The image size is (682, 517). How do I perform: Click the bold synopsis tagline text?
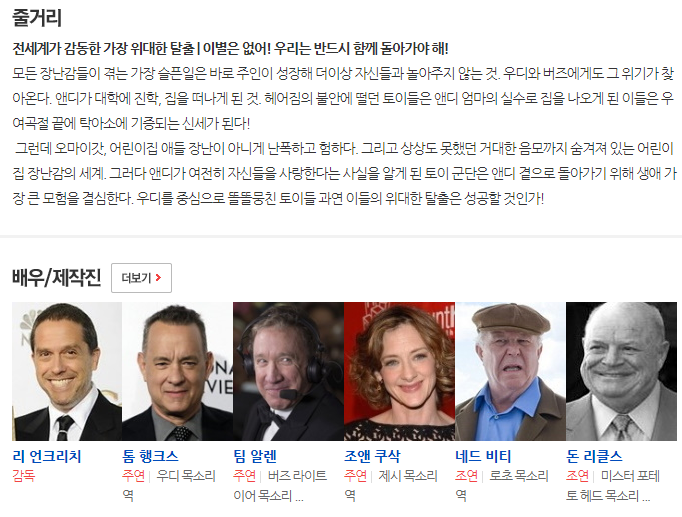click(x=230, y=48)
